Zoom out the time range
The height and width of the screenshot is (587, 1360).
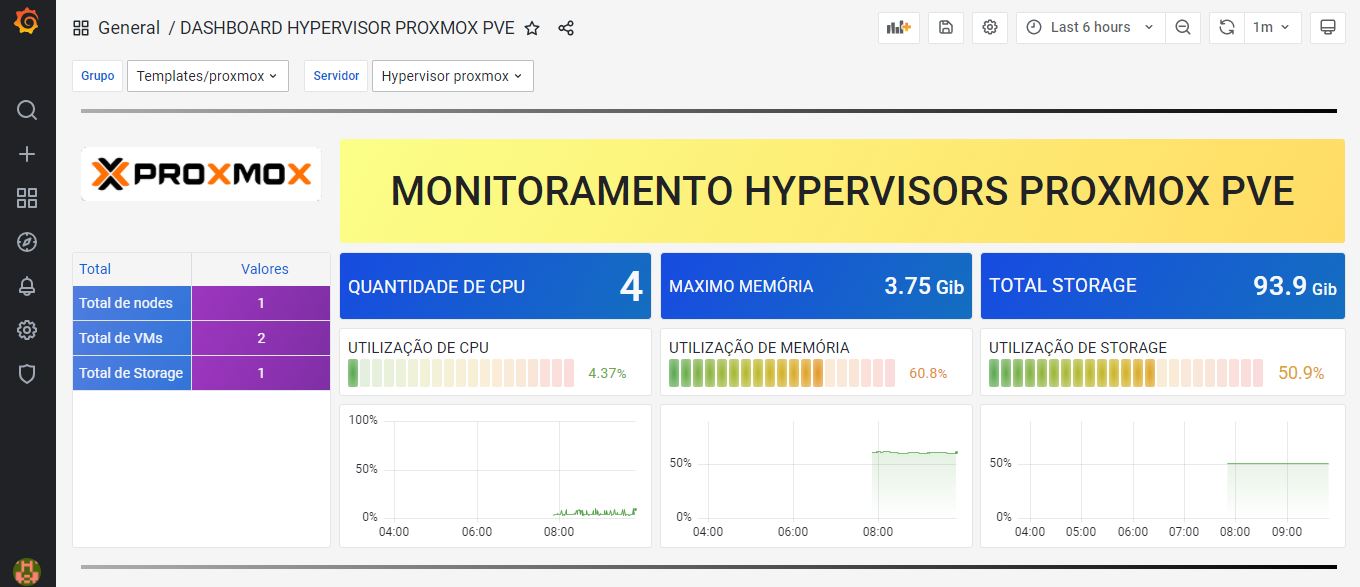point(1183,28)
